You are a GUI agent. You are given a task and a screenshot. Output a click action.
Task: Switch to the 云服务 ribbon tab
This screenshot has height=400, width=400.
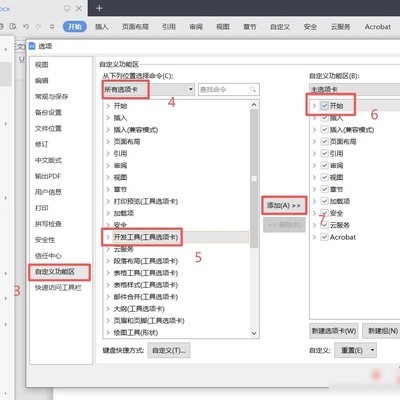[x=340, y=27]
